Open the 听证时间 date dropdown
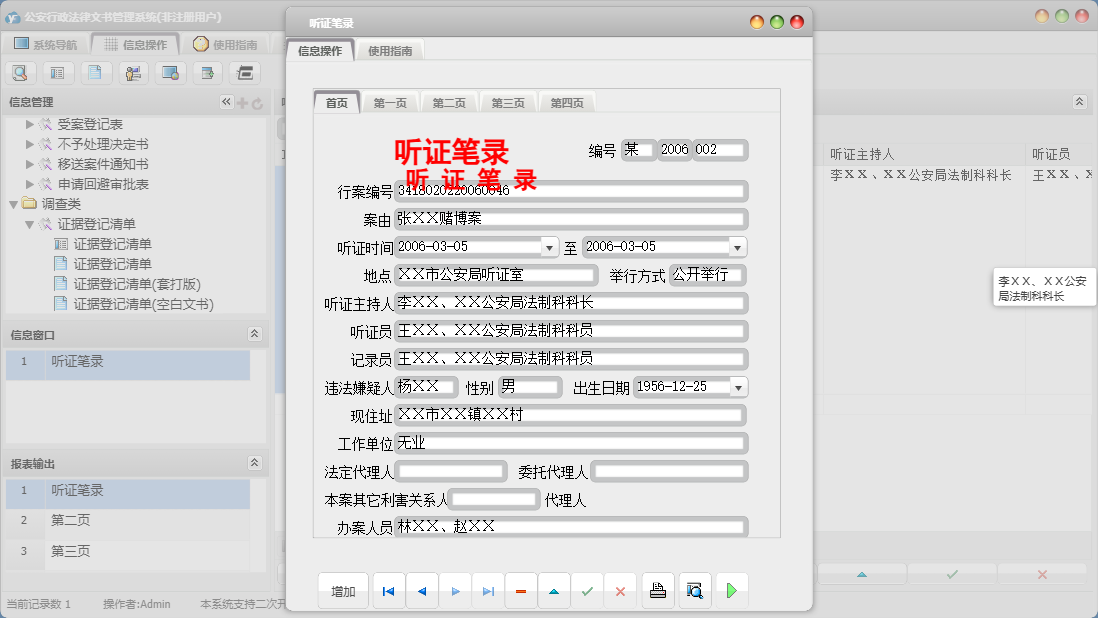The height and width of the screenshot is (618, 1098). [549, 245]
